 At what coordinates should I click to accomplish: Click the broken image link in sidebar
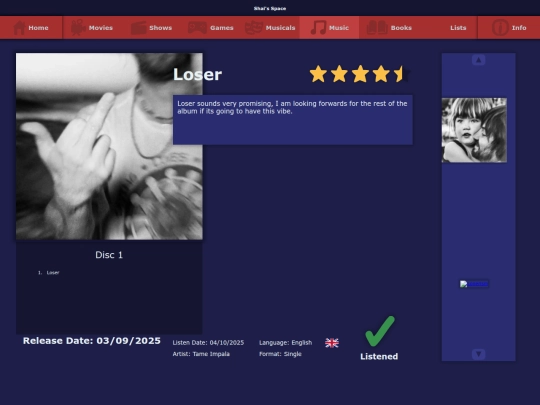tap(474, 284)
